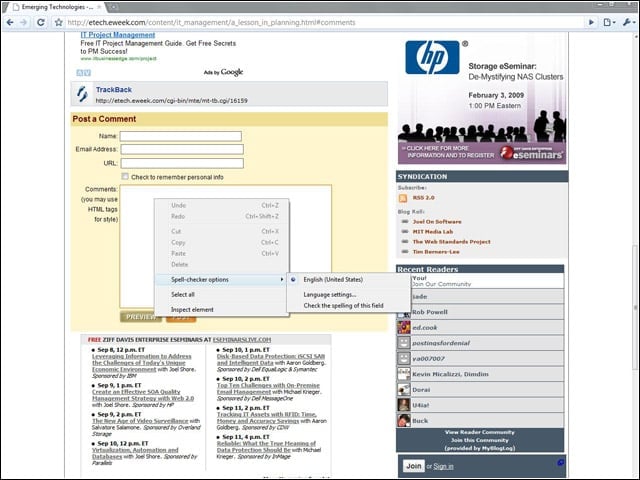Open Language settings... in the submenu
640x480 pixels.
tap(330, 294)
